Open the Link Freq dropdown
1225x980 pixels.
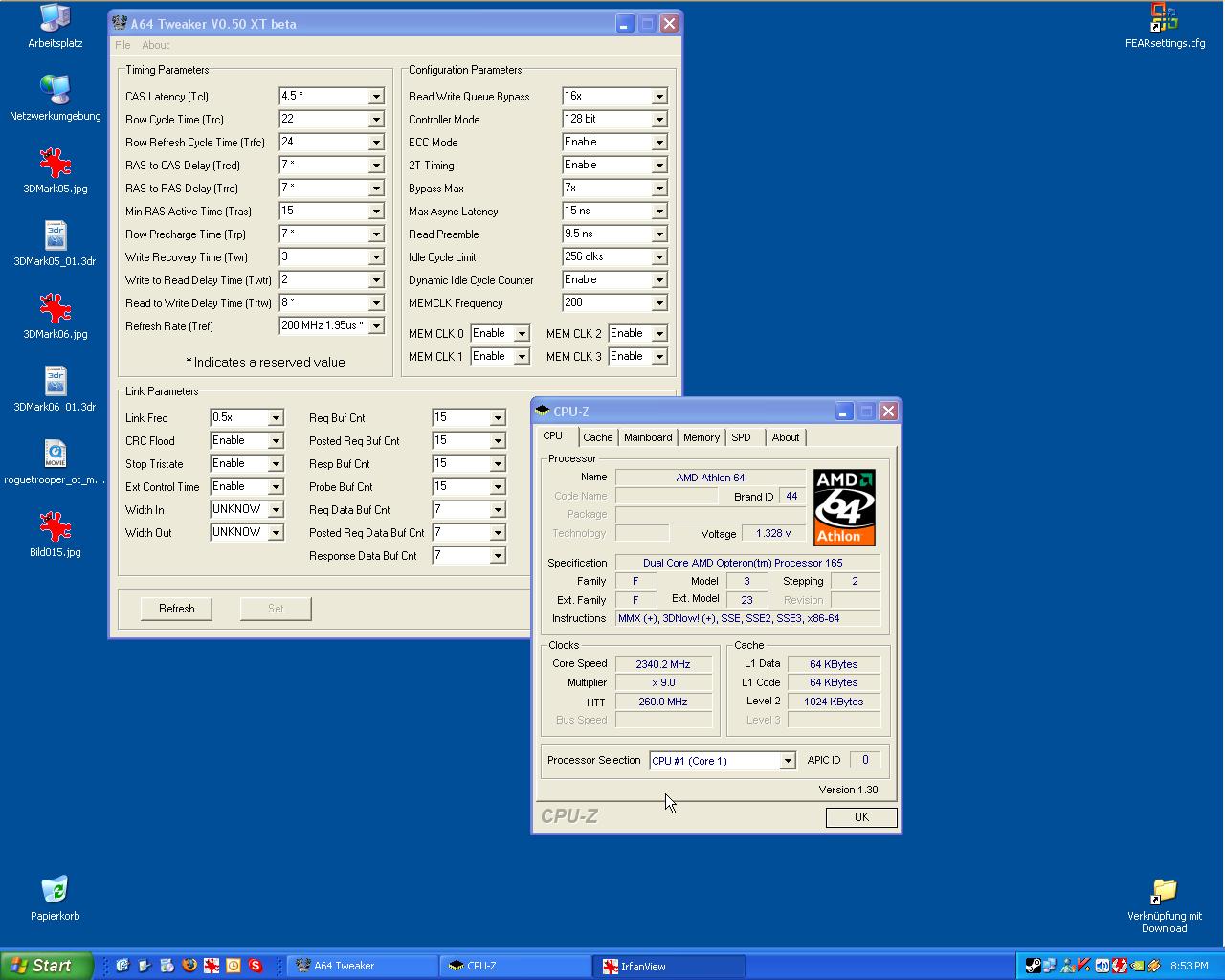click(276, 418)
